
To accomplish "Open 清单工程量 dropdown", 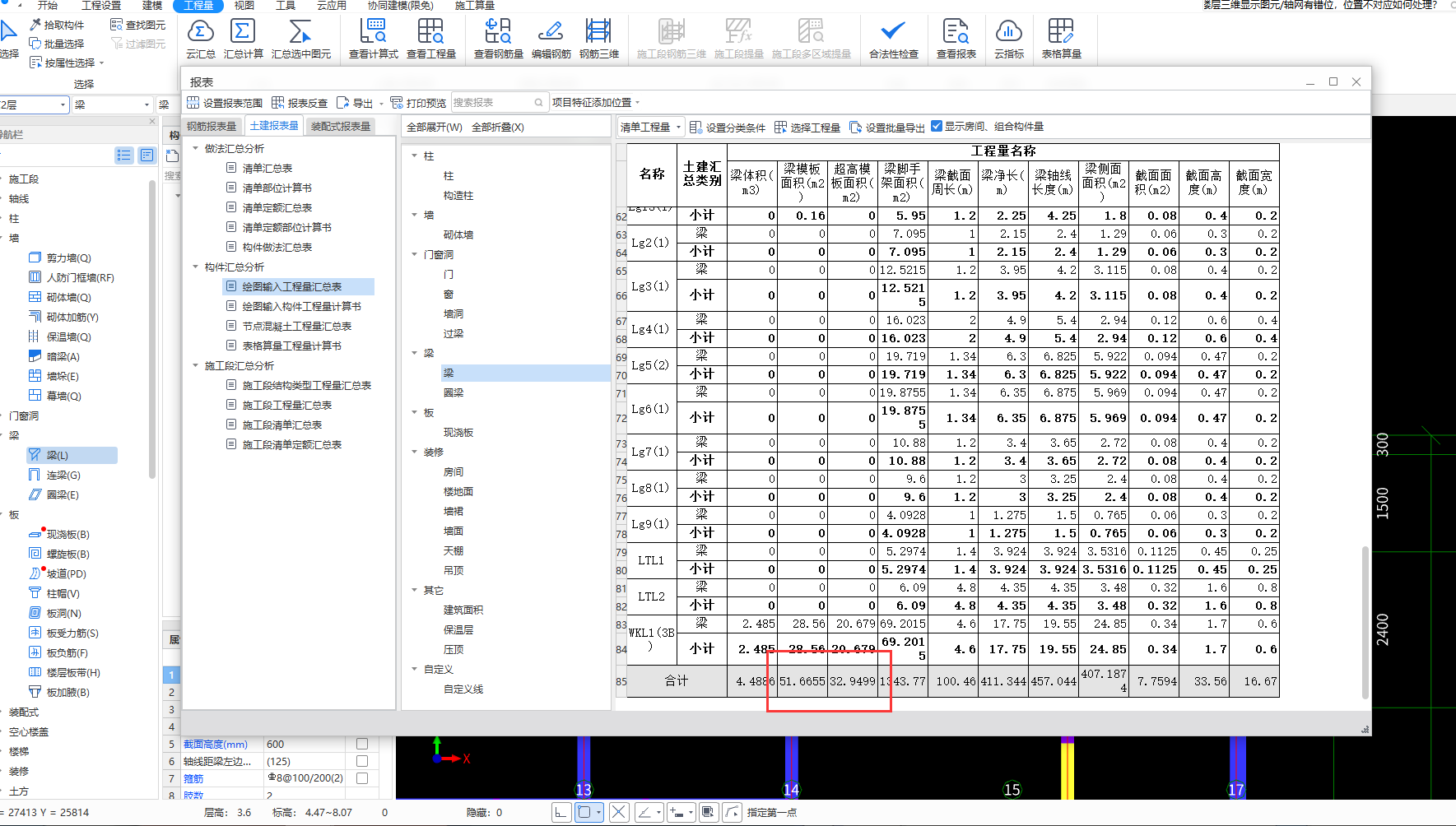I will (651, 127).
